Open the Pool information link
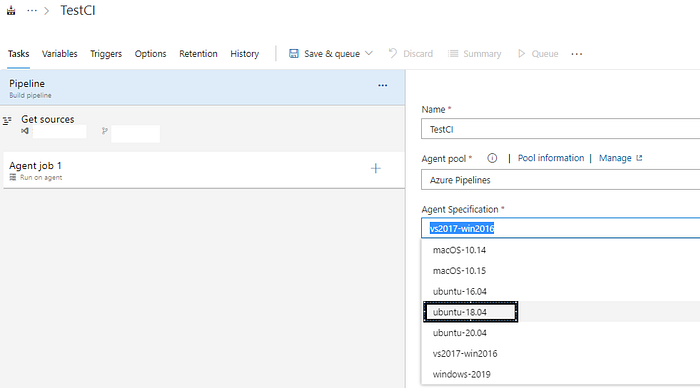Image resolution: width=700 pixels, height=388 pixels. tap(550, 158)
